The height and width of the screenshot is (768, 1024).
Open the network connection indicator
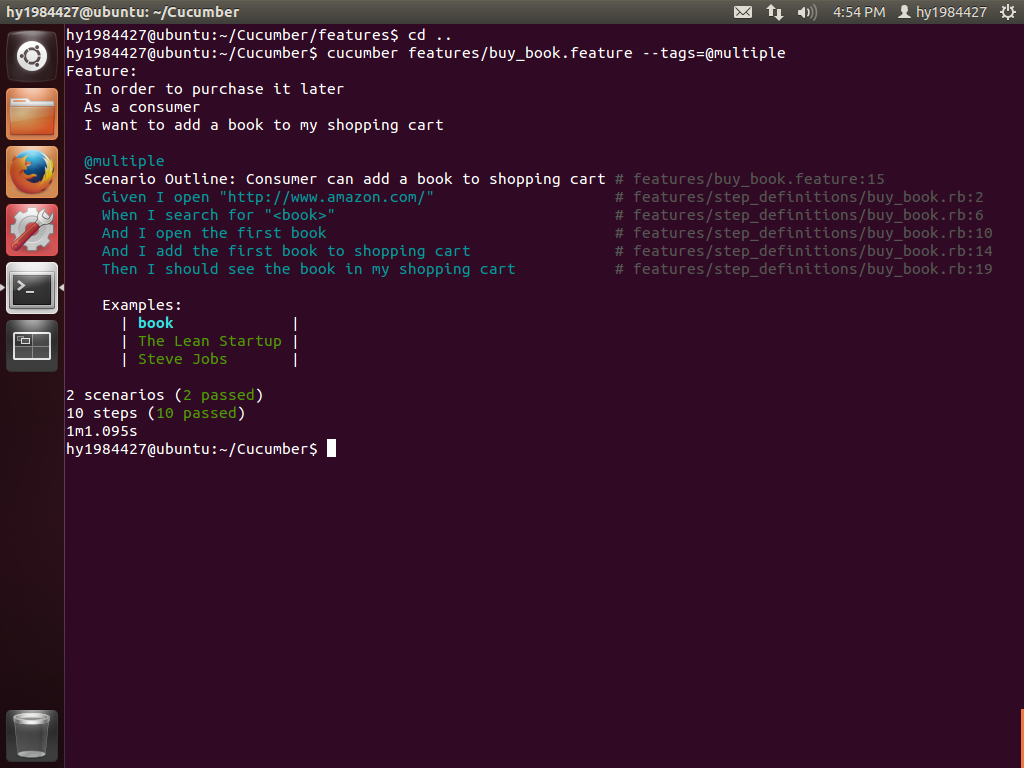[775, 12]
